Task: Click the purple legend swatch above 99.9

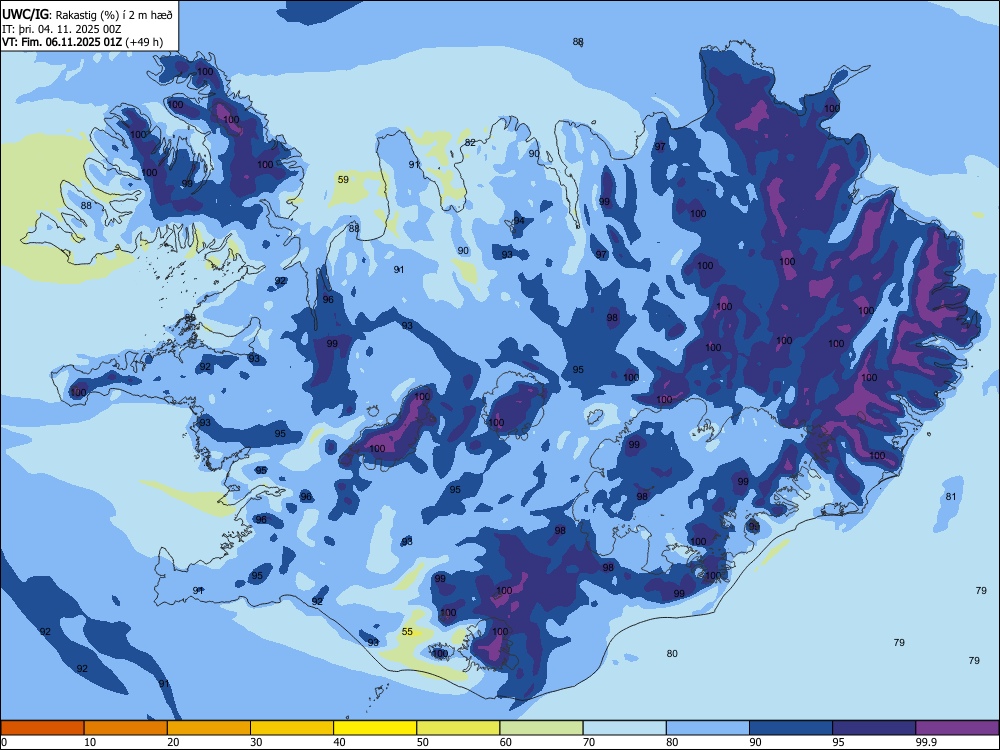Action: pos(957,728)
